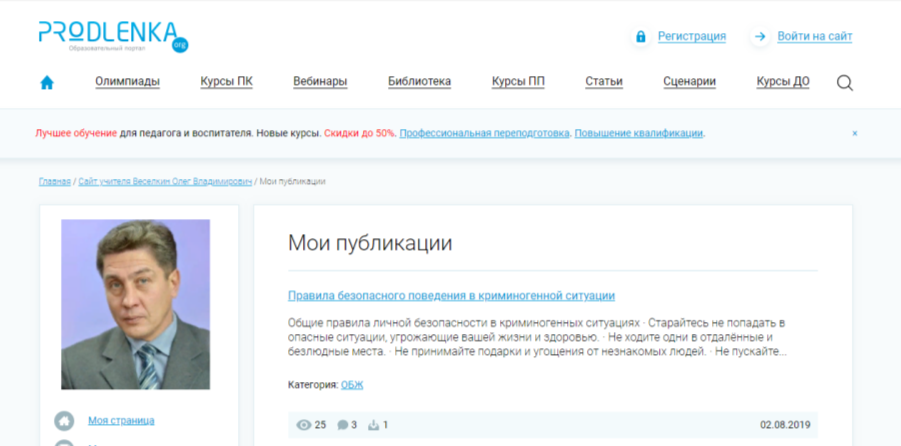Open the search magnifier icon

coord(845,83)
